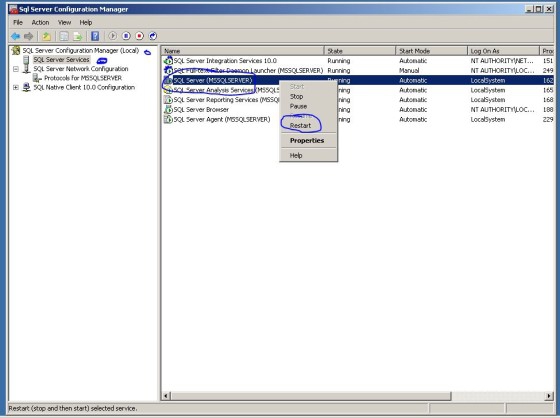Sort by the Start Mode column header
Image resolution: width=560 pixels, height=418 pixels.
(431, 51)
